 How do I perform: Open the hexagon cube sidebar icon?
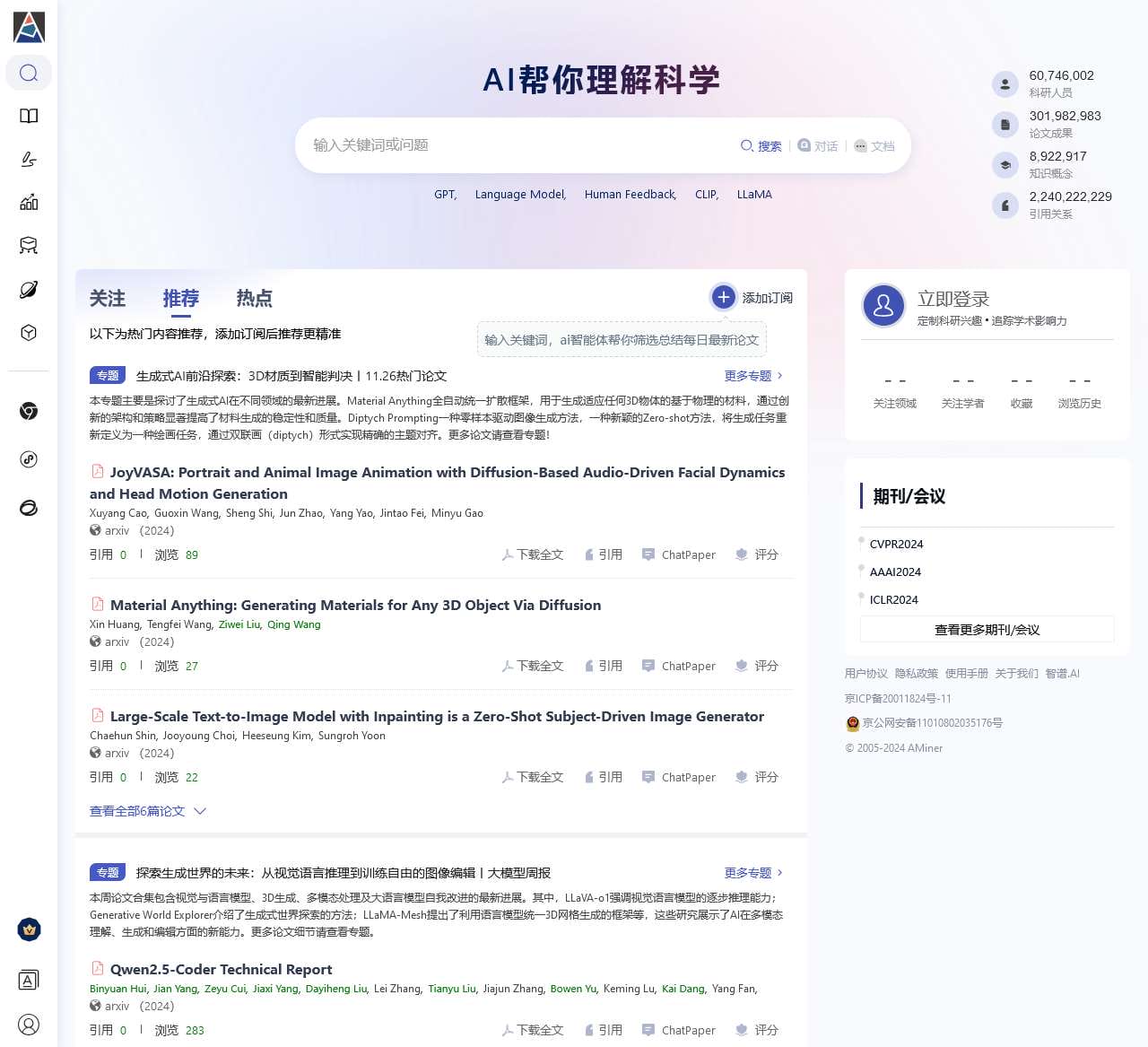tap(29, 333)
